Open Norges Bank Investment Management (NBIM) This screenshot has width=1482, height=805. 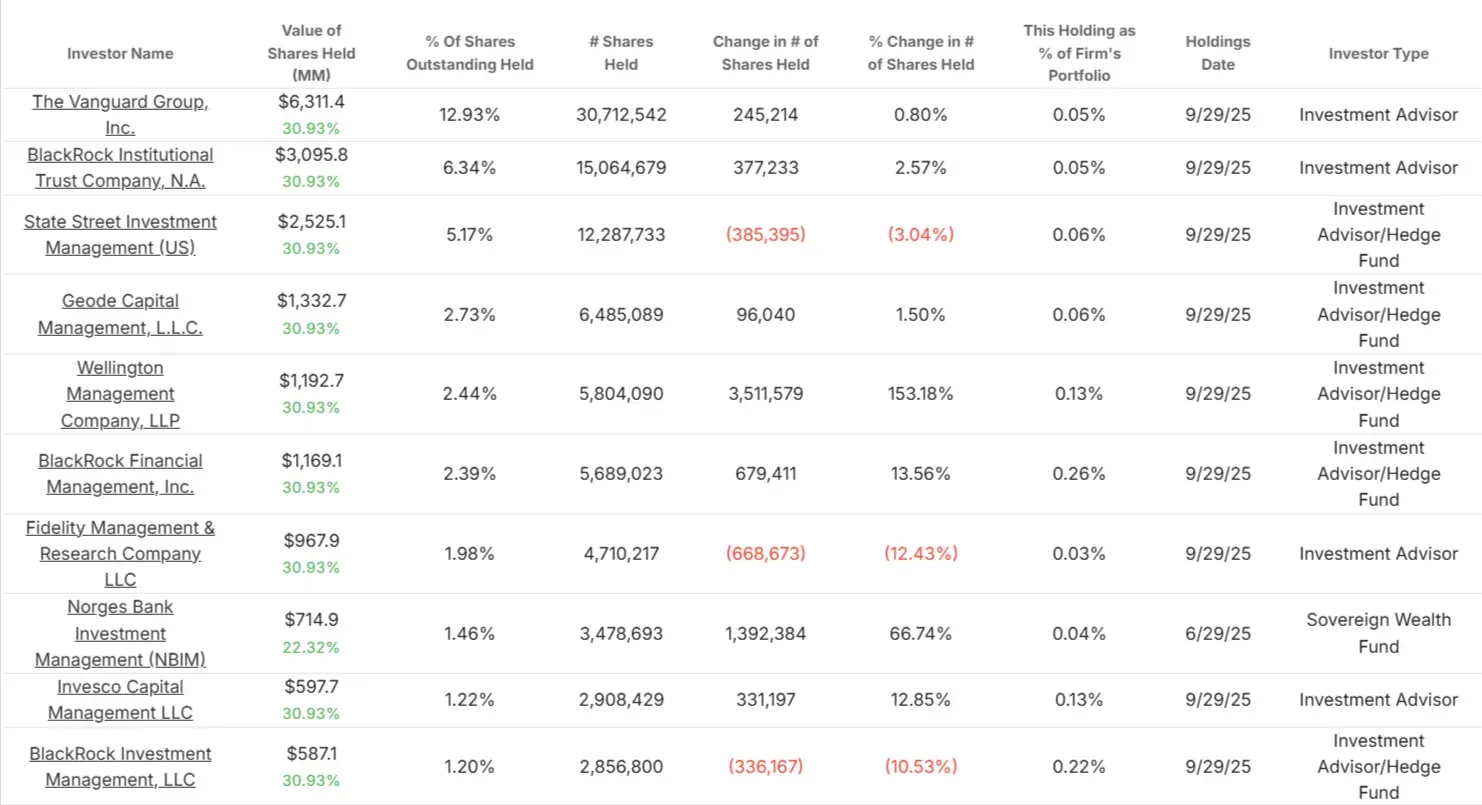[120, 633]
